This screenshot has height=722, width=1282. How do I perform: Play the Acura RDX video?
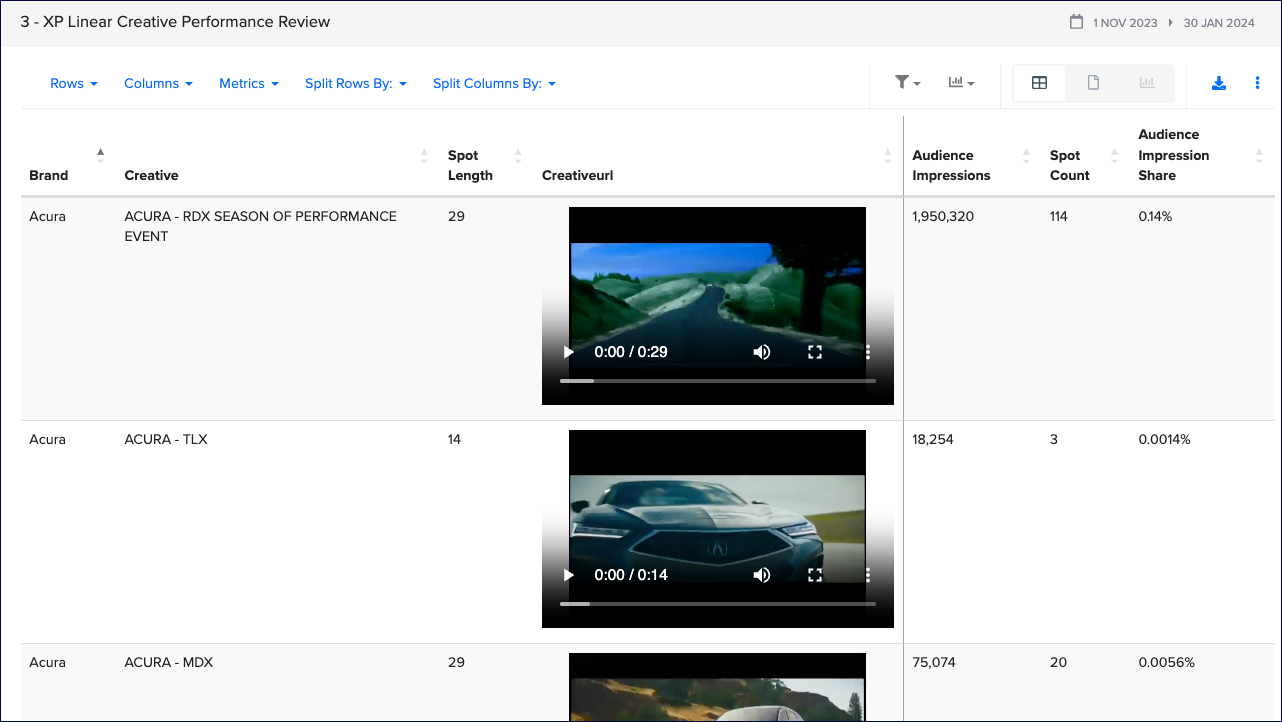tap(569, 352)
